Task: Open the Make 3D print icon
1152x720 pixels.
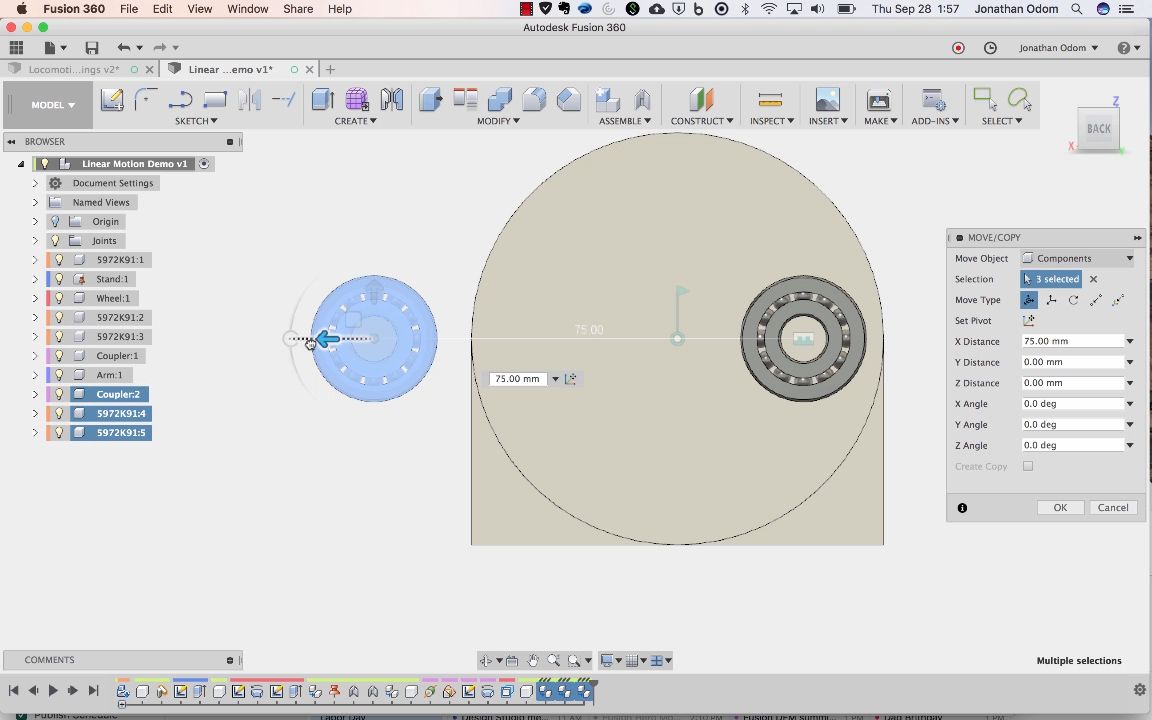Action: click(879, 99)
